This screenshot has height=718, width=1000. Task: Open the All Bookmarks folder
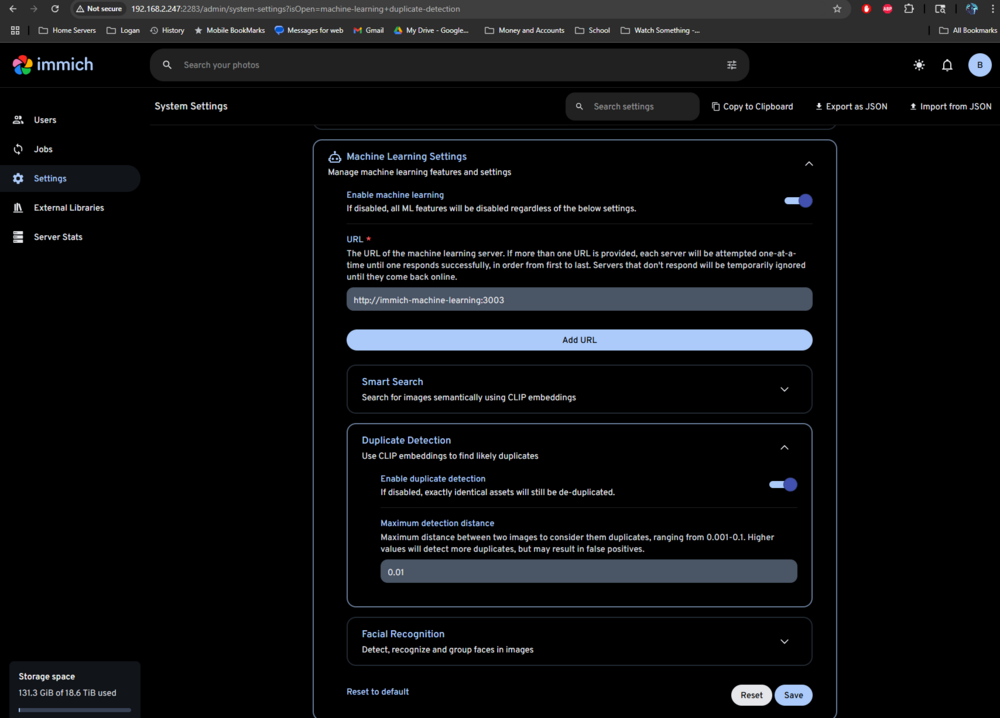(x=968, y=31)
